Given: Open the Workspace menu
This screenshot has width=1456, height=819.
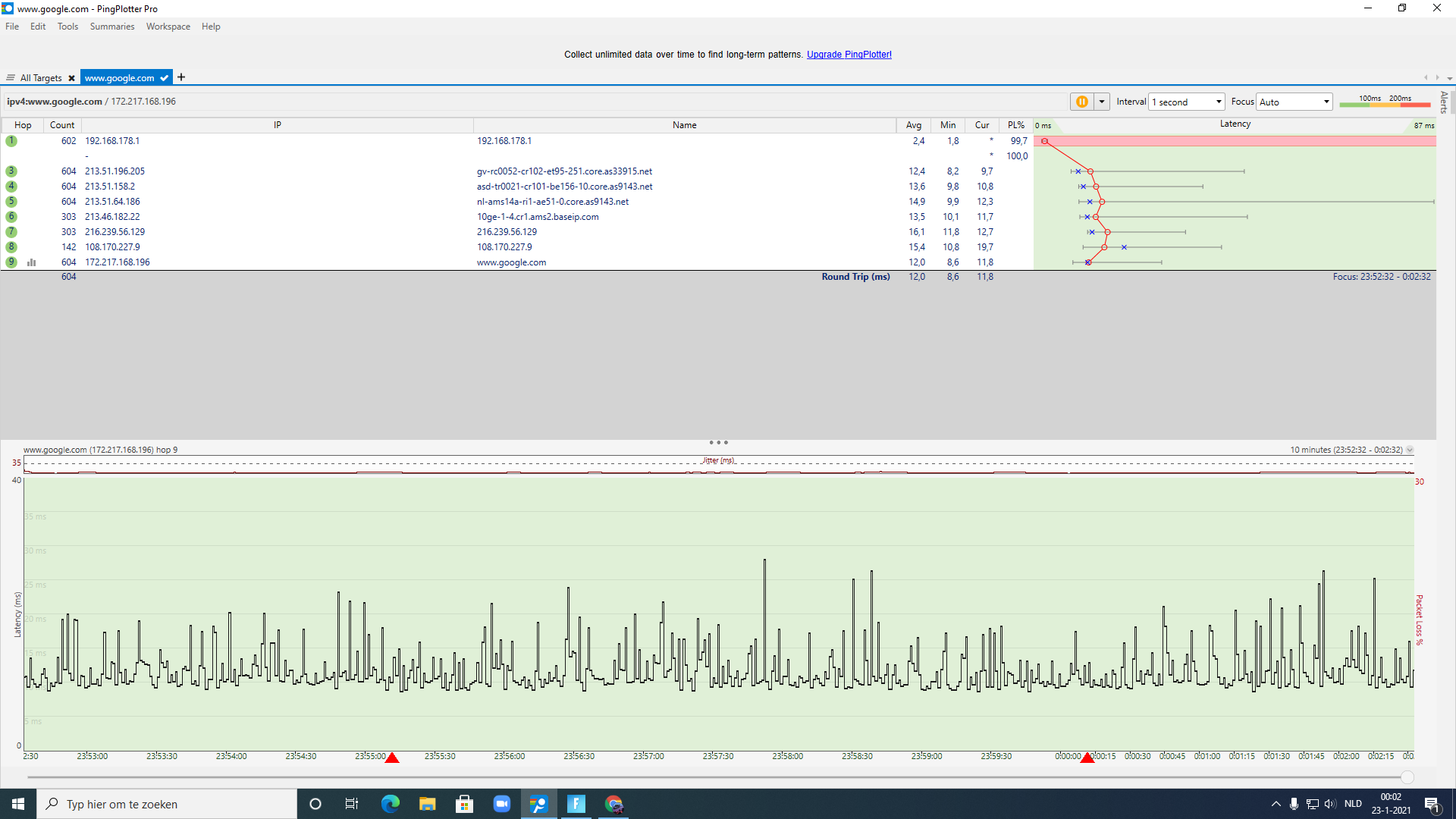Looking at the screenshot, I should pyautogui.click(x=168, y=27).
